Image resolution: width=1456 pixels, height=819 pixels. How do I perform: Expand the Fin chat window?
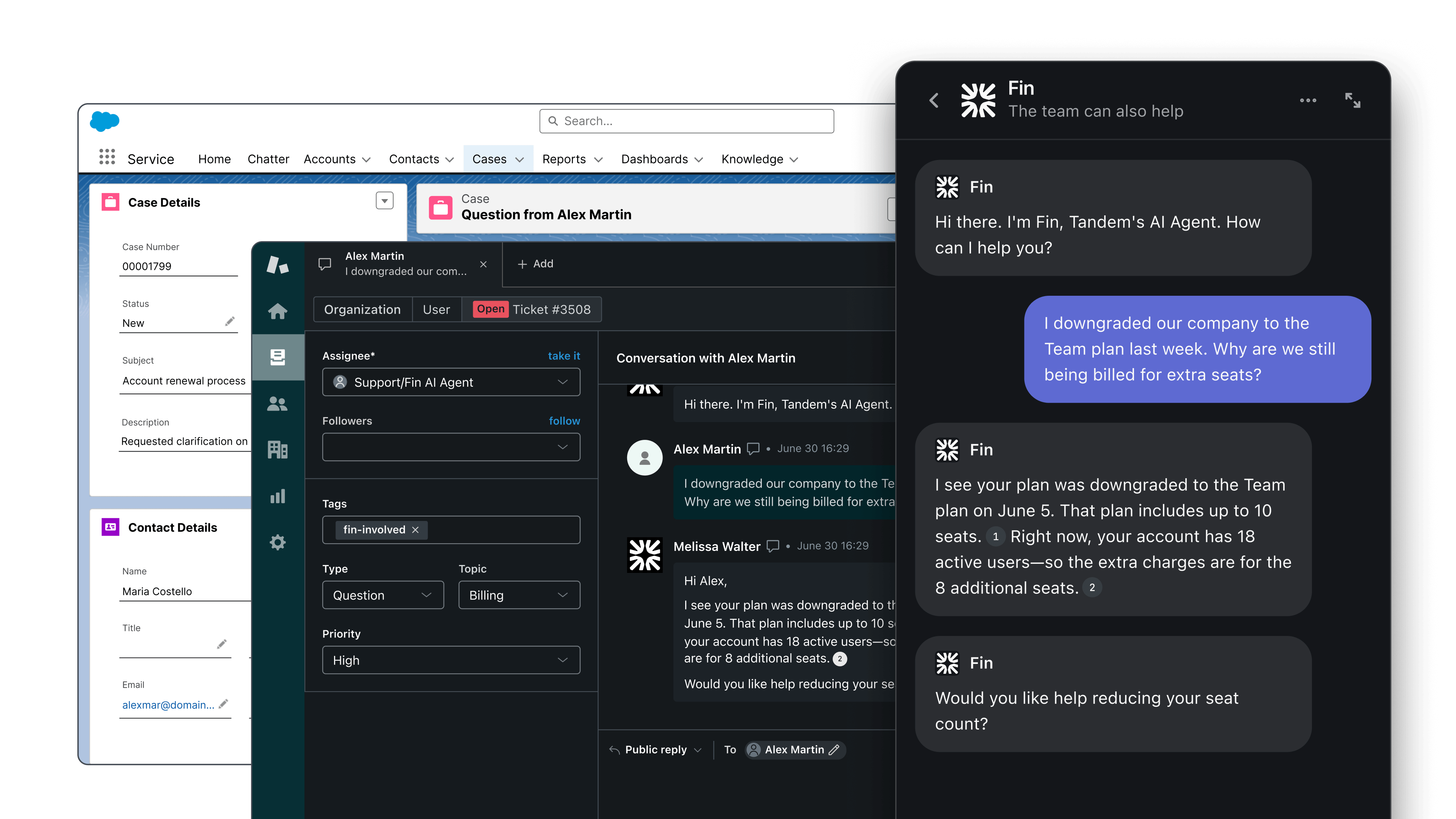pyautogui.click(x=1352, y=100)
